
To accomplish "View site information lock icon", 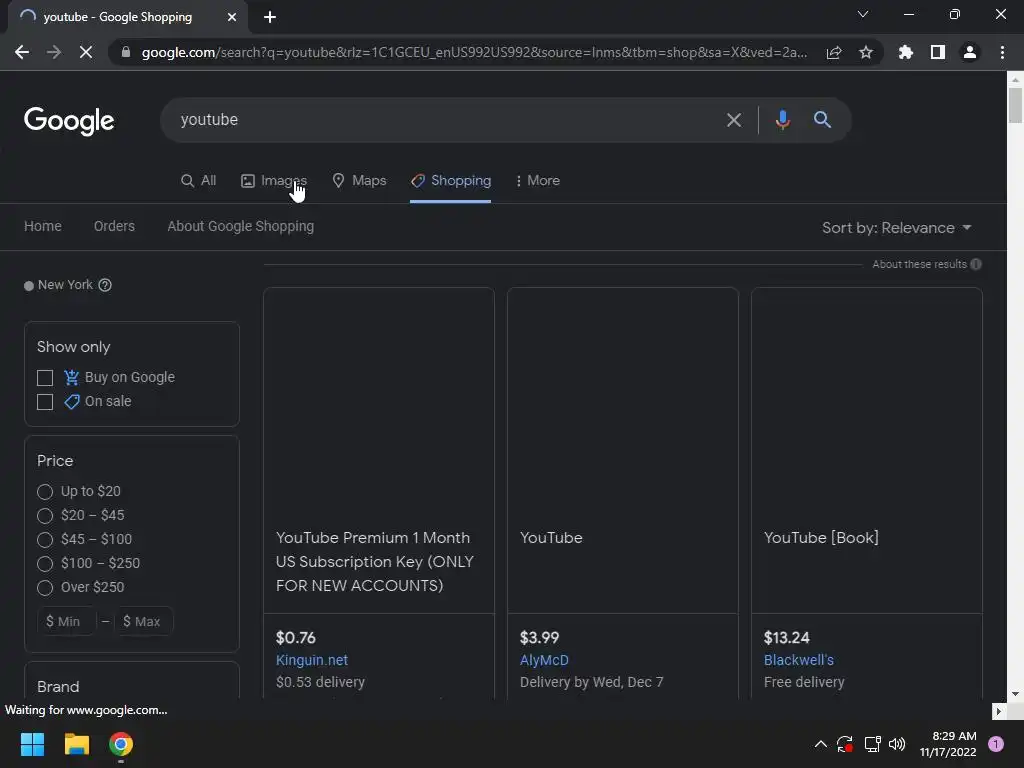I will (x=125, y=52).
